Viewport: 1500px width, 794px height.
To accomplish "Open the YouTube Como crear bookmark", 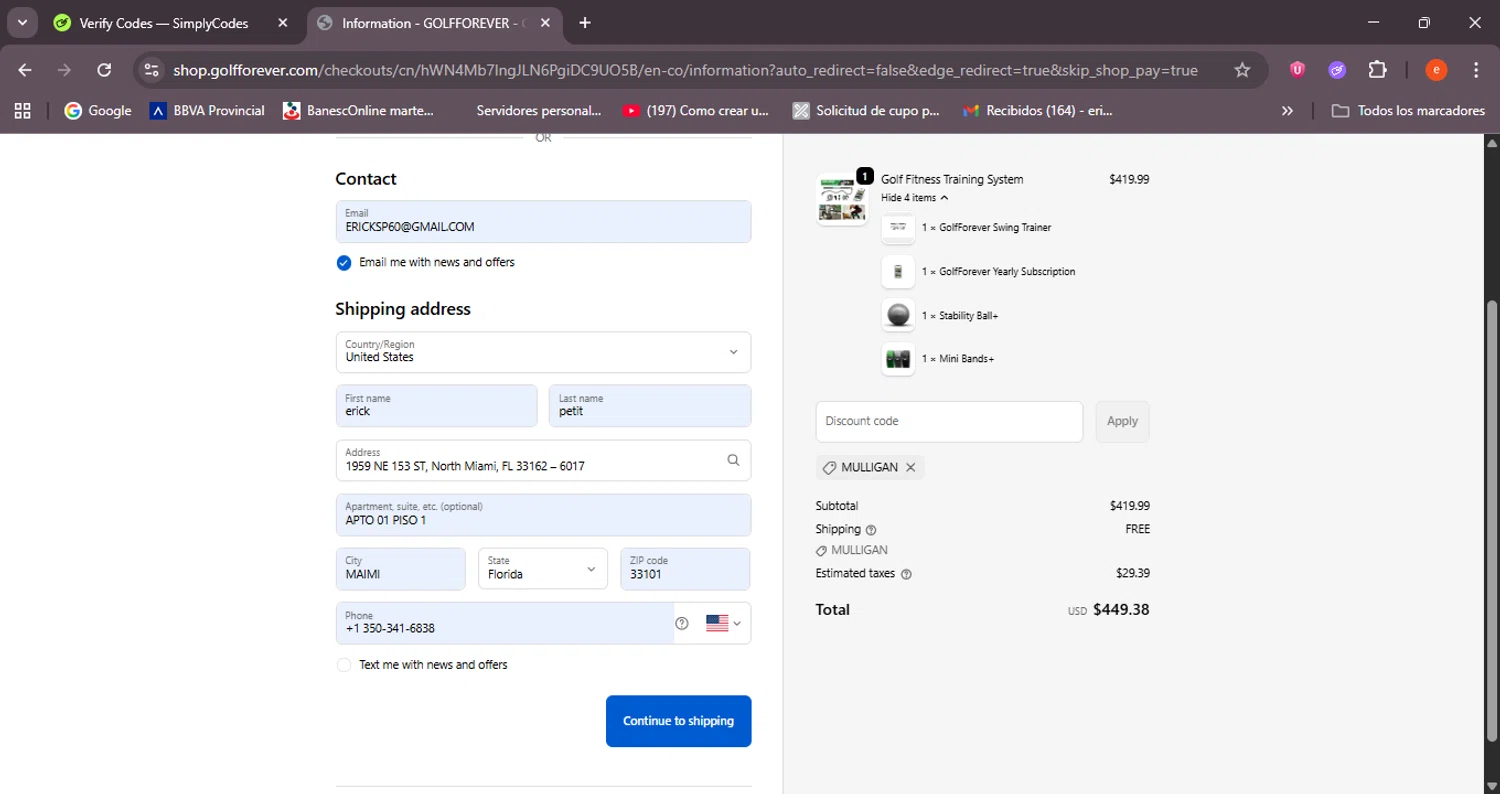I will [696, 111].
